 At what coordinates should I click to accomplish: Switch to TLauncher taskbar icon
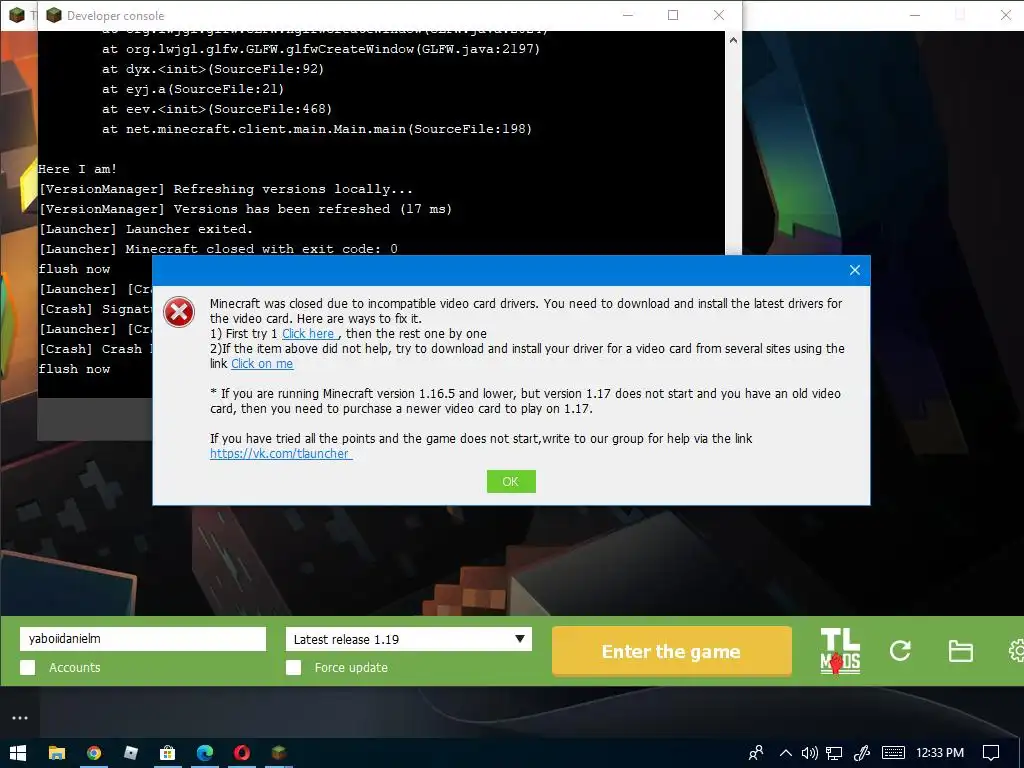click(279, 753)
